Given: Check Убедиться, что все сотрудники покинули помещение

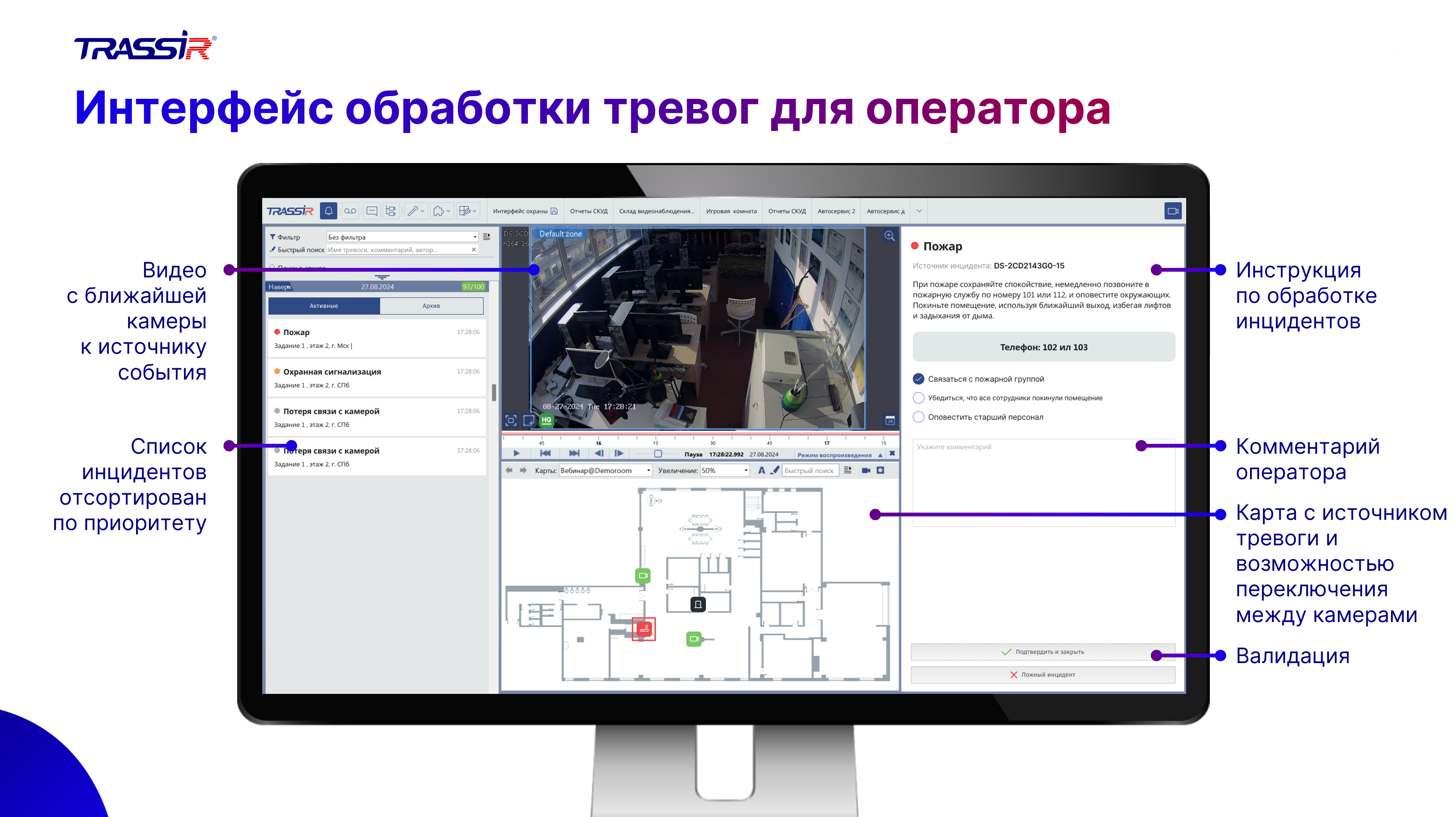Looking at the screenshot, I should click(919, 398).
